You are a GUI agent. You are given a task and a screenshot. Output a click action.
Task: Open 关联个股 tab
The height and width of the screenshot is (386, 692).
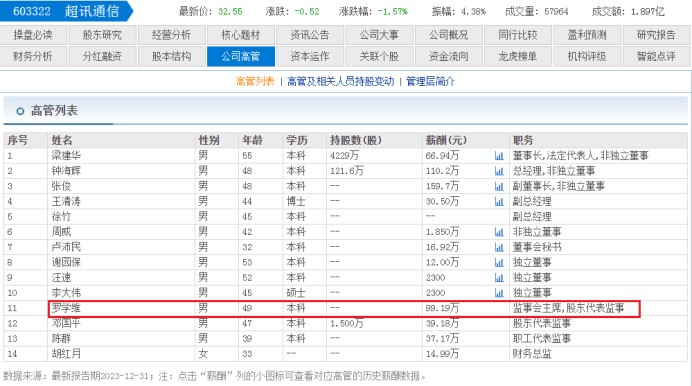click(x=379, y=56)
